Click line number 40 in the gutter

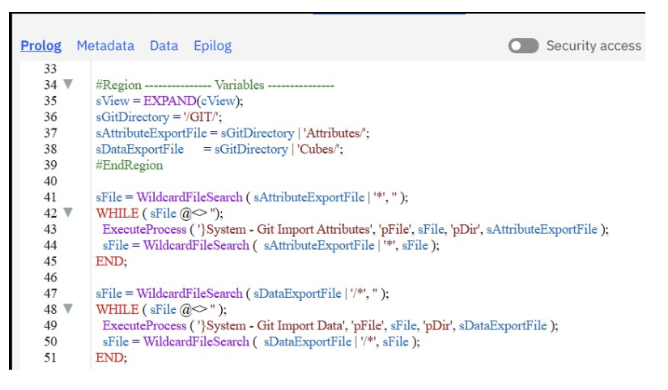[50, 181]
